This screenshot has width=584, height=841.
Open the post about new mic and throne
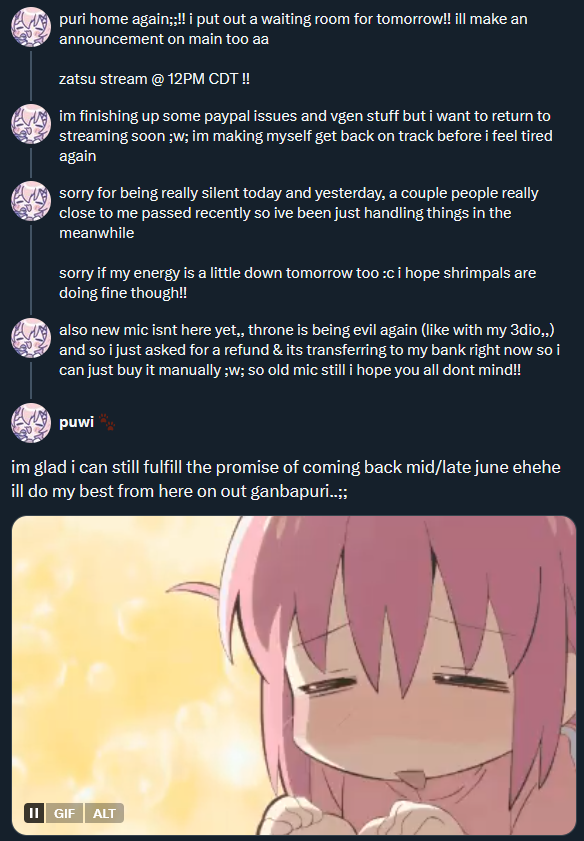coord(309,350)
